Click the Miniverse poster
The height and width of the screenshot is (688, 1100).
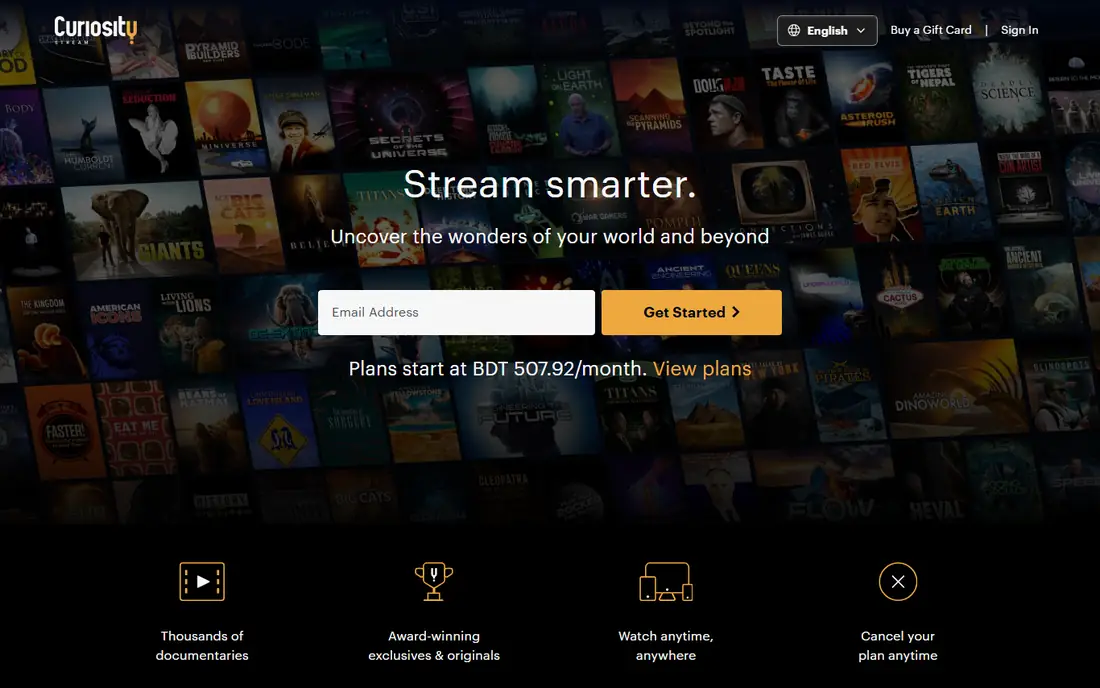tap(226, 126)
